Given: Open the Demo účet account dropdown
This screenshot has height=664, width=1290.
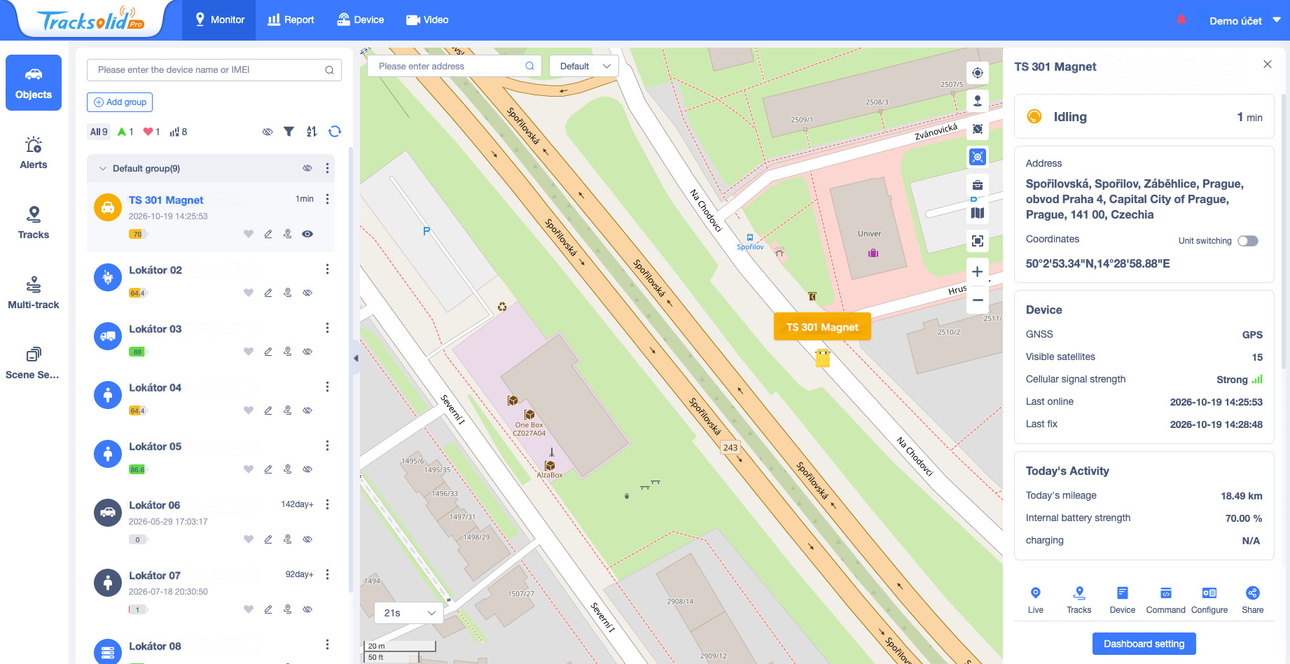Looking at the screenshot, I should click(1244, 20).
